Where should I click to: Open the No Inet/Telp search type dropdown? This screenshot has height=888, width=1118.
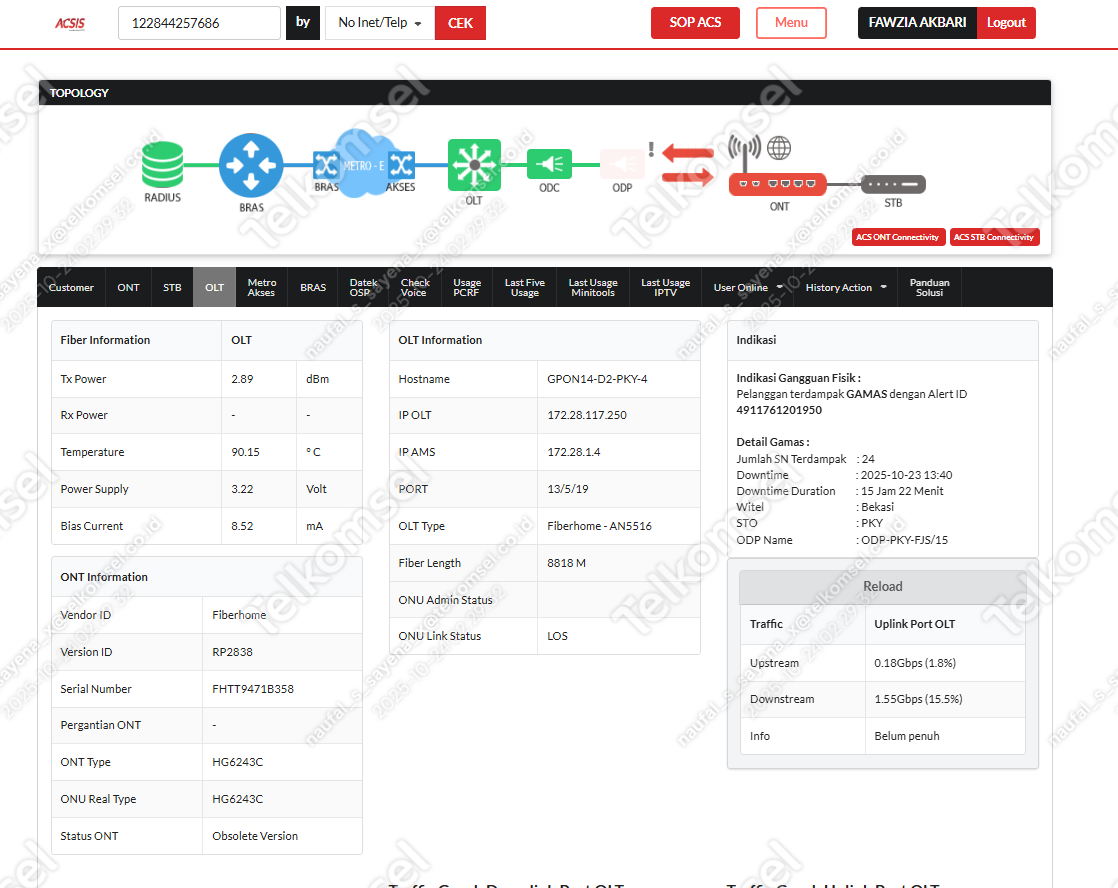[380, 23]
